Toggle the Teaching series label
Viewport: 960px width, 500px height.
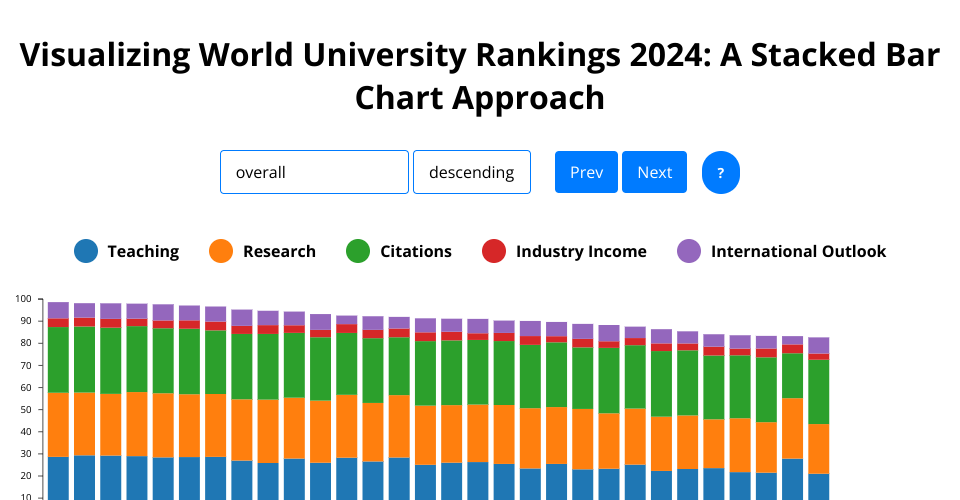point(143,252)
